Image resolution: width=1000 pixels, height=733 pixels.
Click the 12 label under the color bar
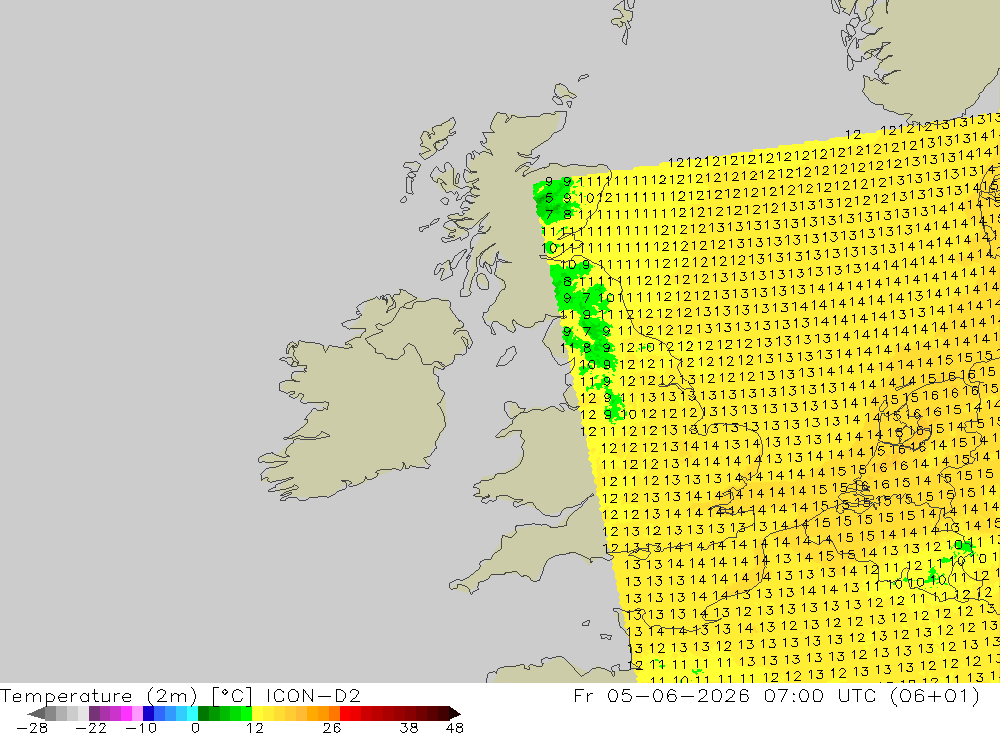point(254,727)
